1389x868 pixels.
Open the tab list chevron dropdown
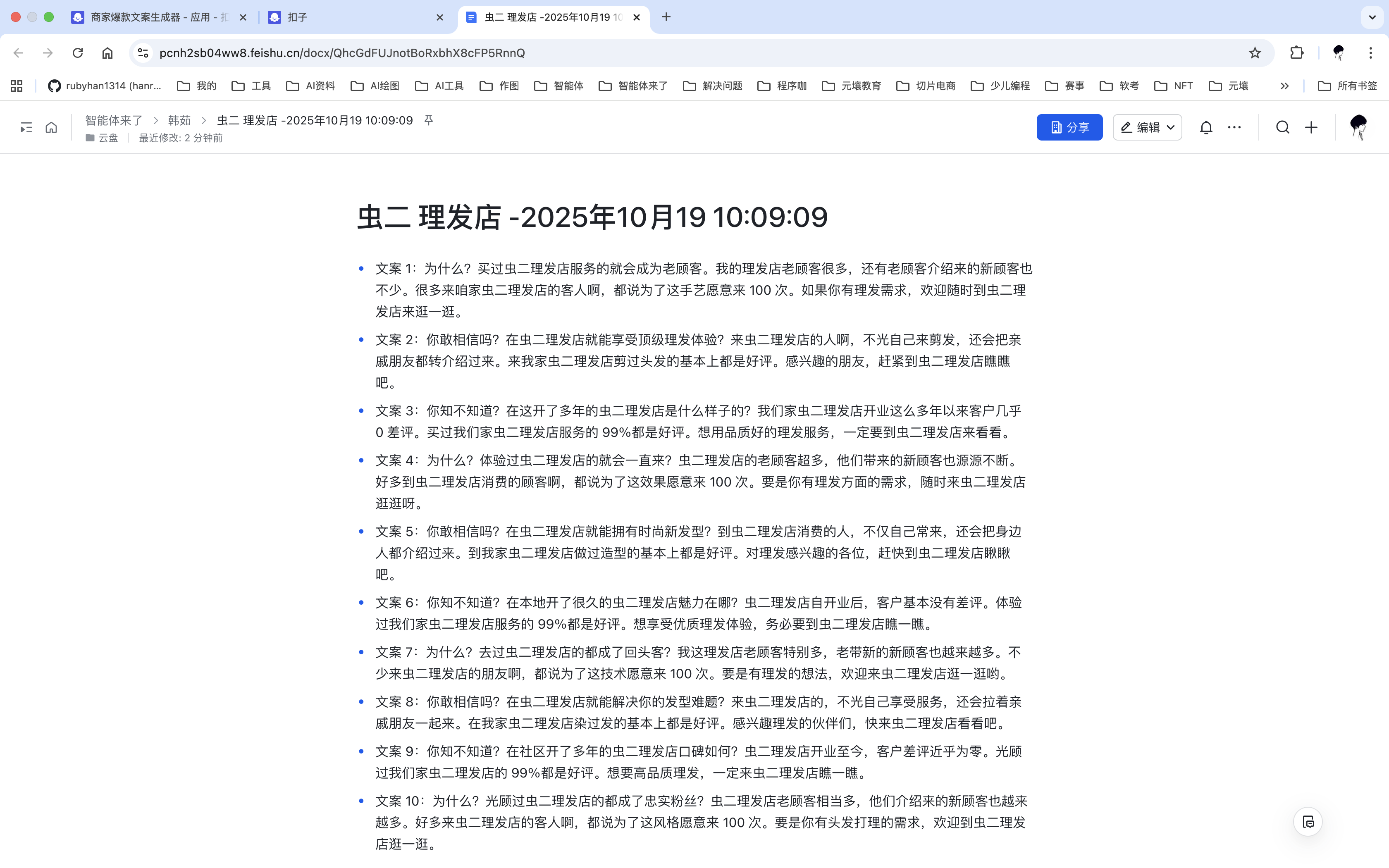pos(1372,17)
